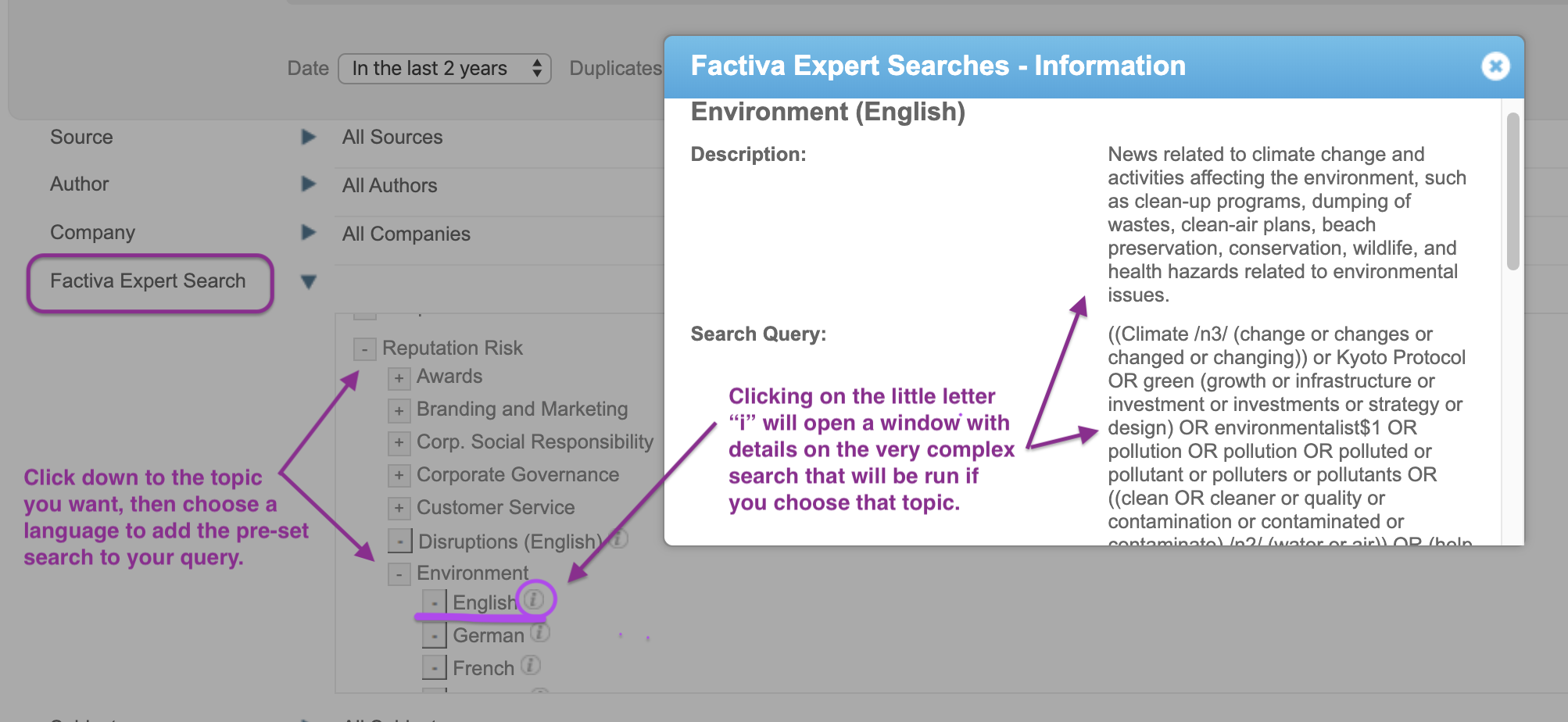Select the German language search
The width and height of the screenshot is (1568, 722).
489,636
